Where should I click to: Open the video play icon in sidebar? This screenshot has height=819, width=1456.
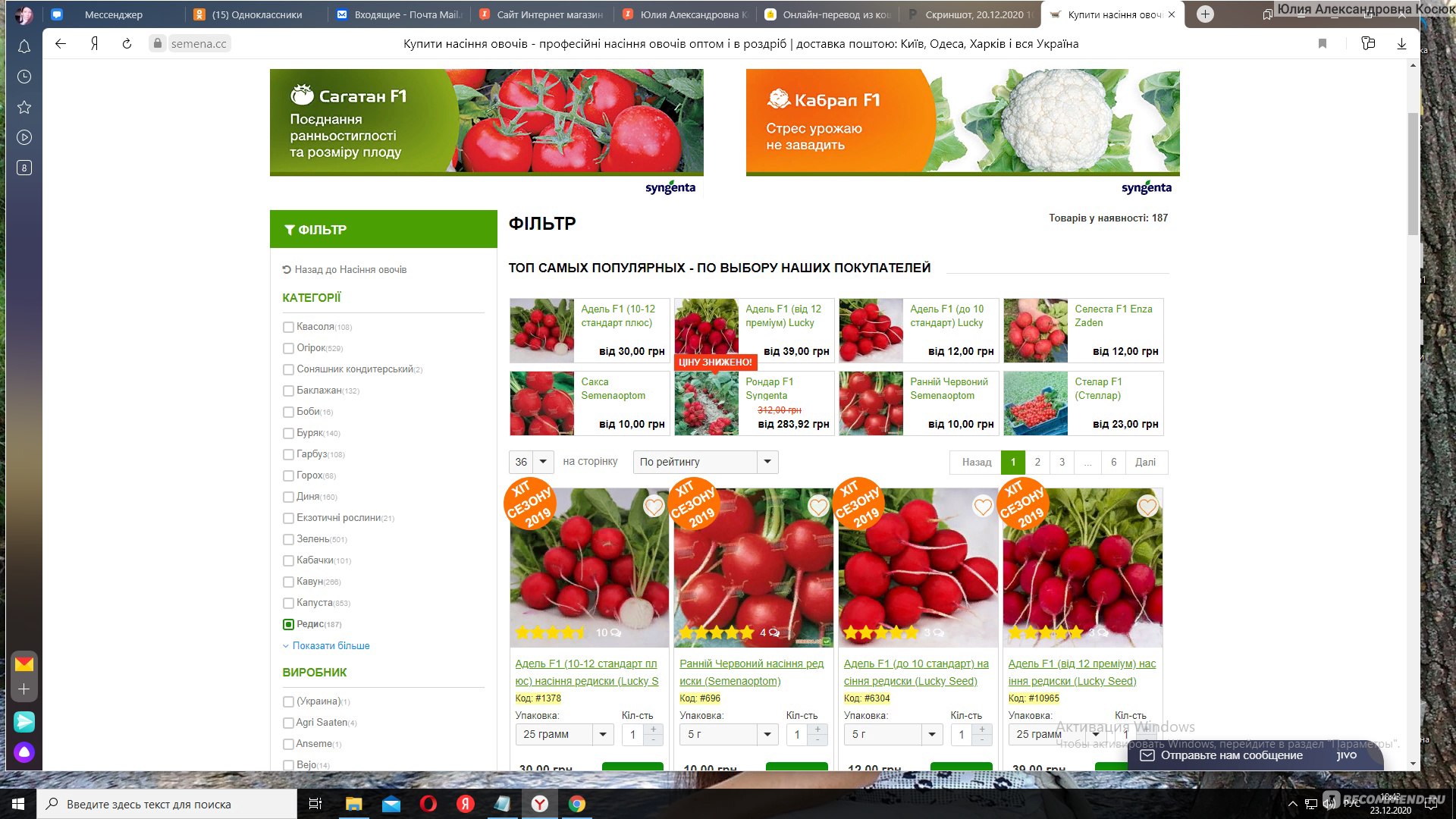click(24, 137)
